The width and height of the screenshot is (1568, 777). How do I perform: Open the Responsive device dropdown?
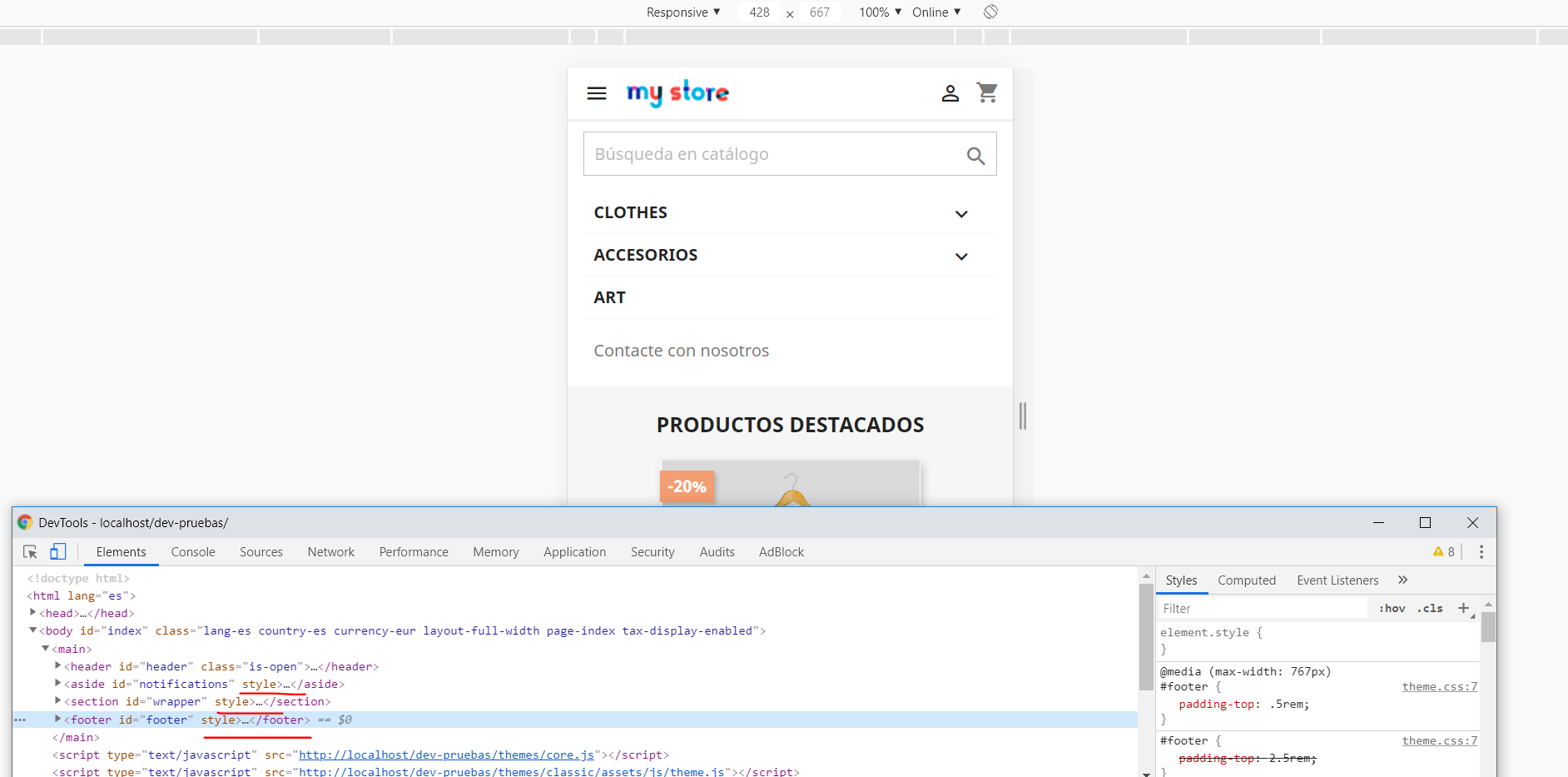point(683,12)
